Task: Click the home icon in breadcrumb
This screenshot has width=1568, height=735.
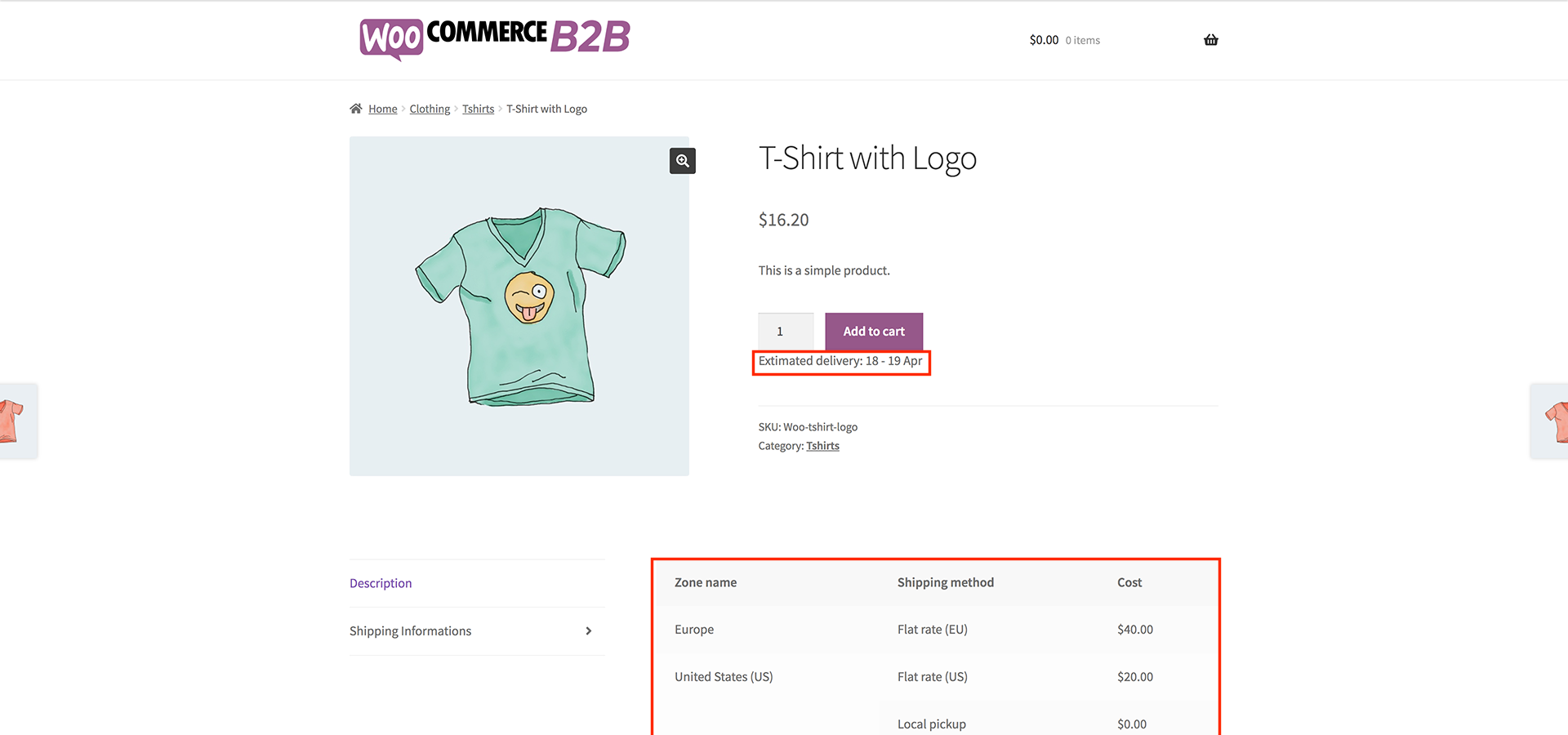Action: click(356, 109)
